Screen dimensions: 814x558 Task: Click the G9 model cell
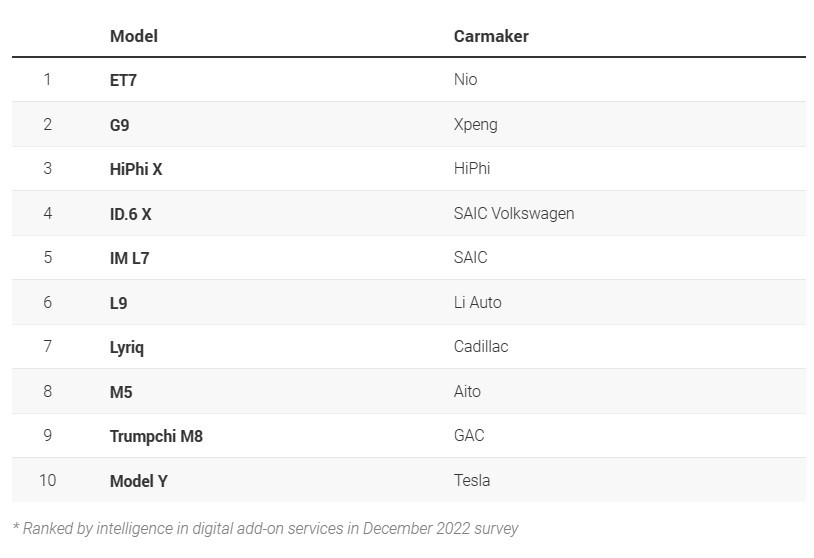pyautogui.click(x=119, y=125)
